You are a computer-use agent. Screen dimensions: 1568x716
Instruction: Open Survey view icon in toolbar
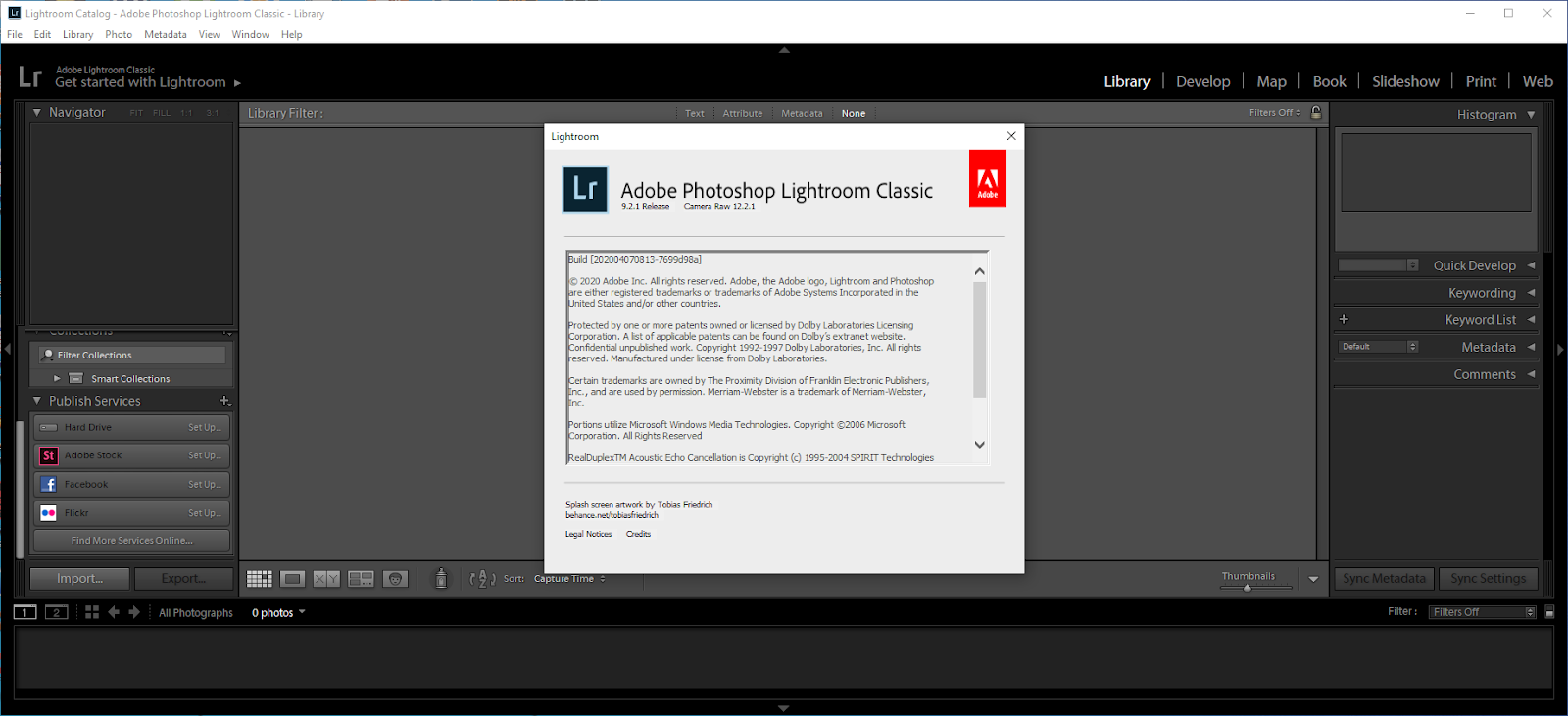361,579
